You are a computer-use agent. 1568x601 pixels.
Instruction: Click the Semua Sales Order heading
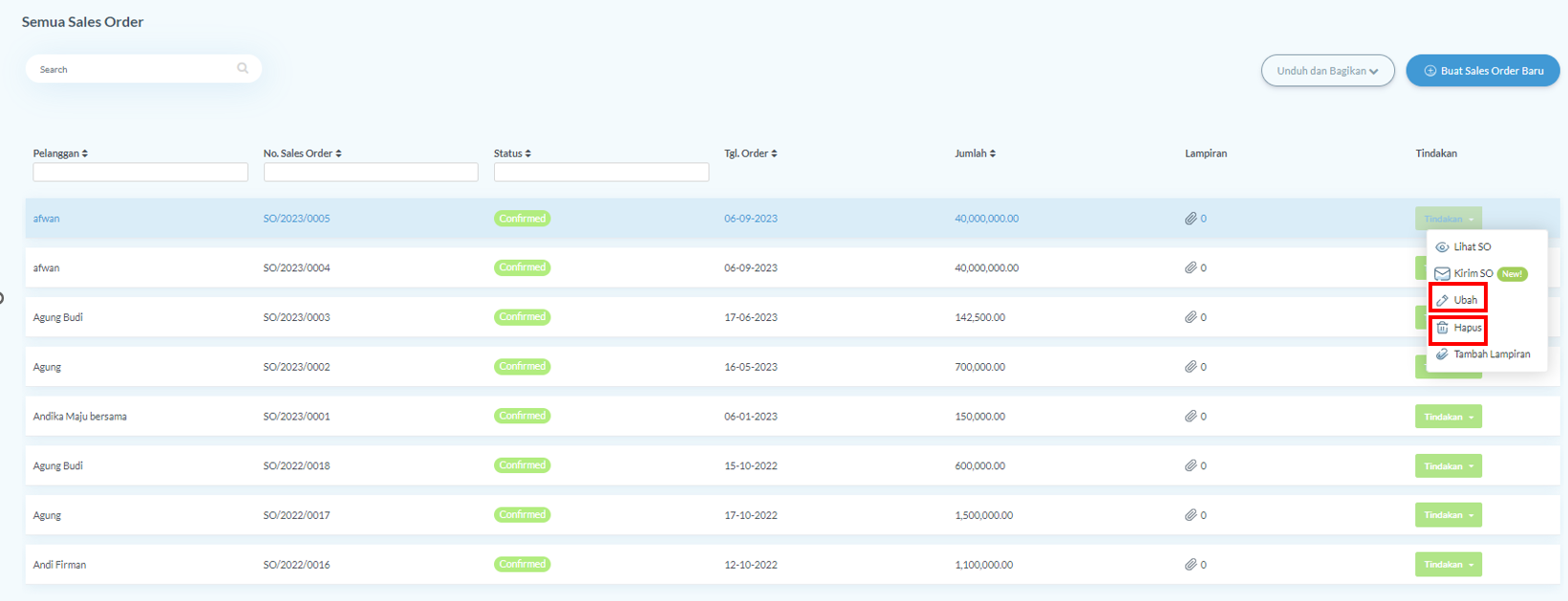pos(82,22)
